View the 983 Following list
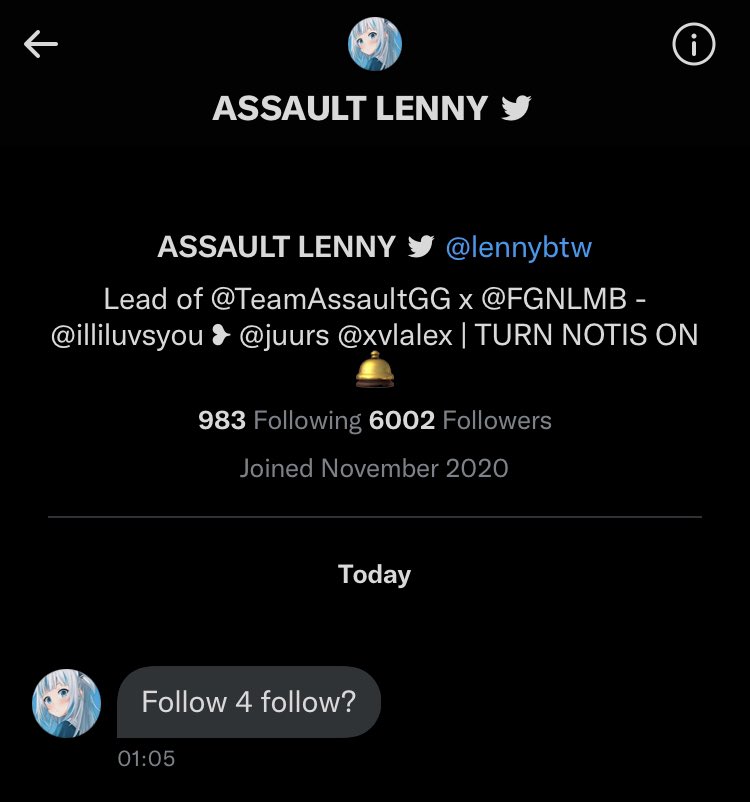750x802 pixels. click(279, 421)
